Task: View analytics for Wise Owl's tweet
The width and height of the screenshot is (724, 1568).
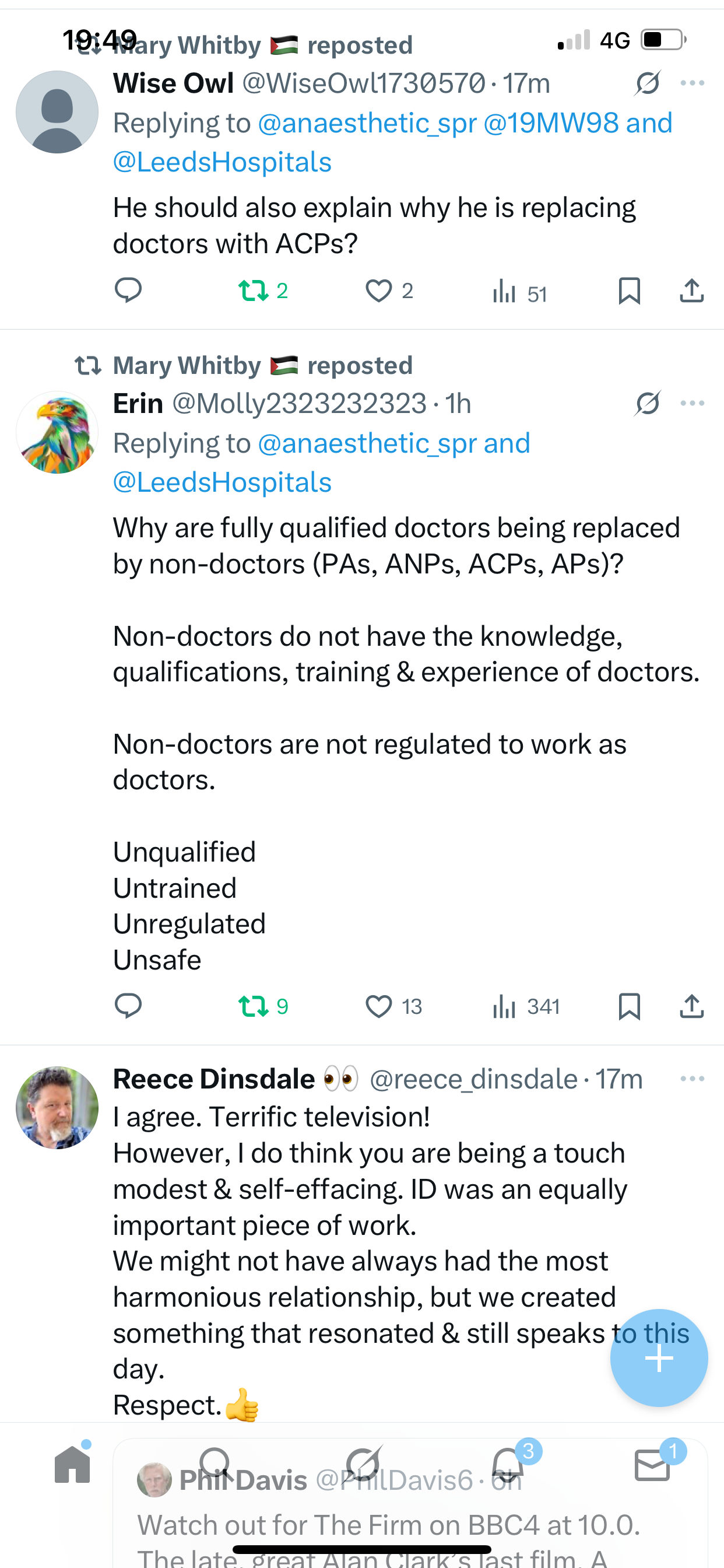Action: pyautogui.click(x=504, y=292)
